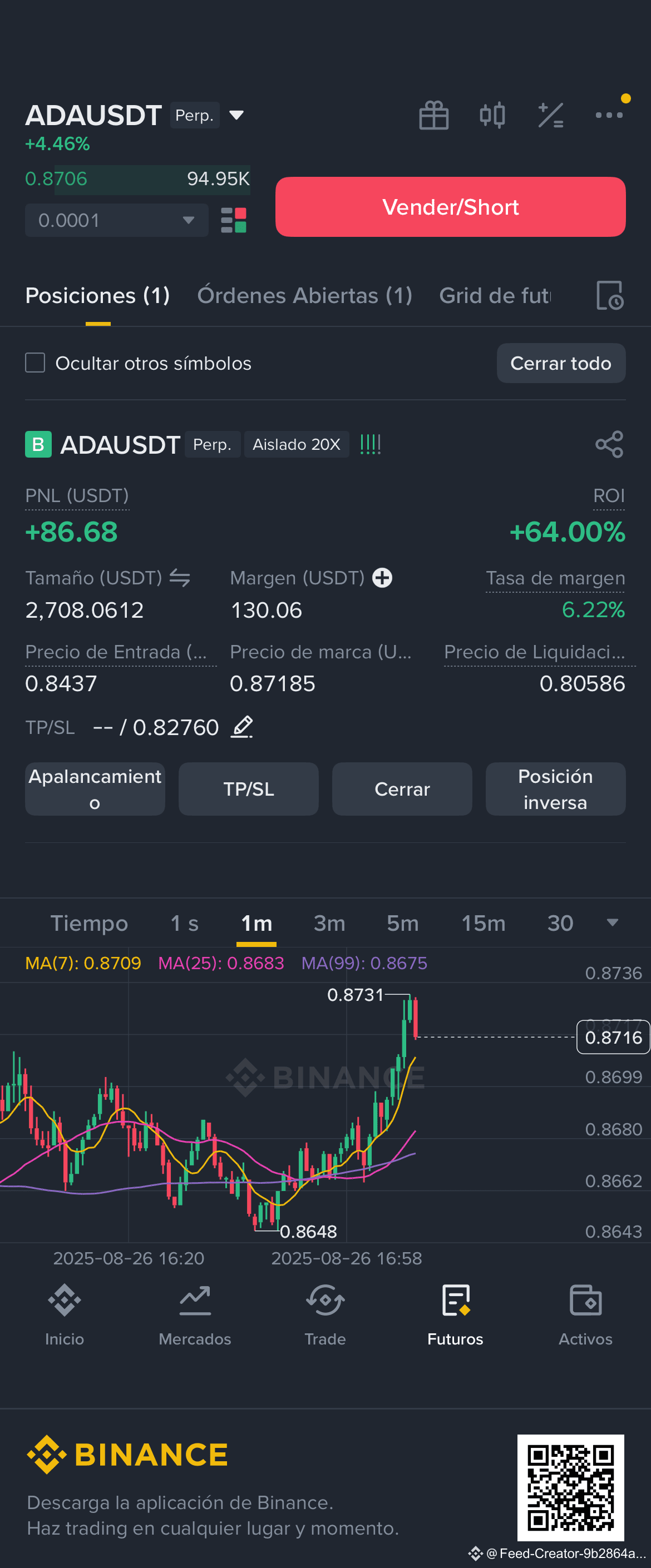Tap the 0.8716 current price marker
Image resolution: width=651 pixels, height=1568 pixels.
[613, 1037]
